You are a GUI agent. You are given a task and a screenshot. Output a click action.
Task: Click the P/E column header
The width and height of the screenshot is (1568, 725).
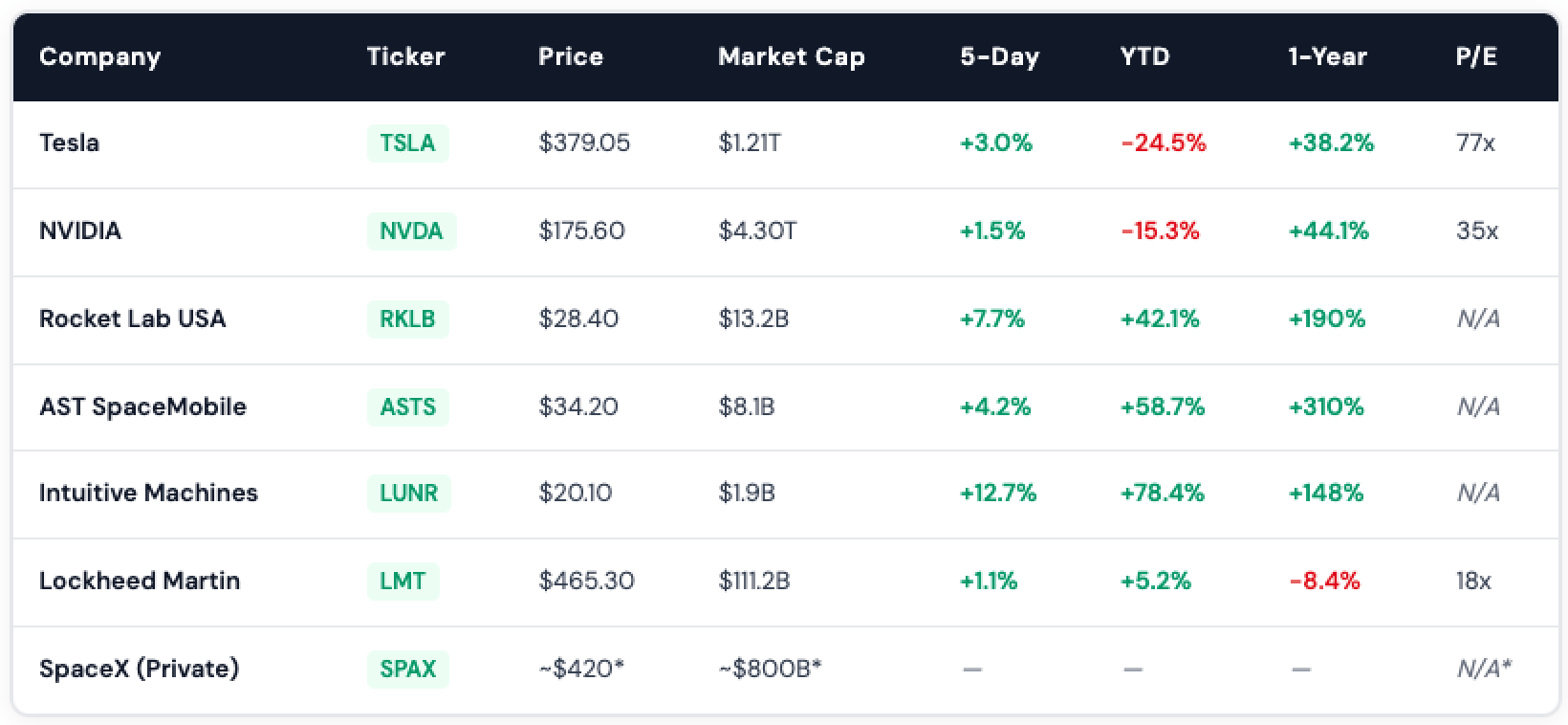click(1476, 57)
